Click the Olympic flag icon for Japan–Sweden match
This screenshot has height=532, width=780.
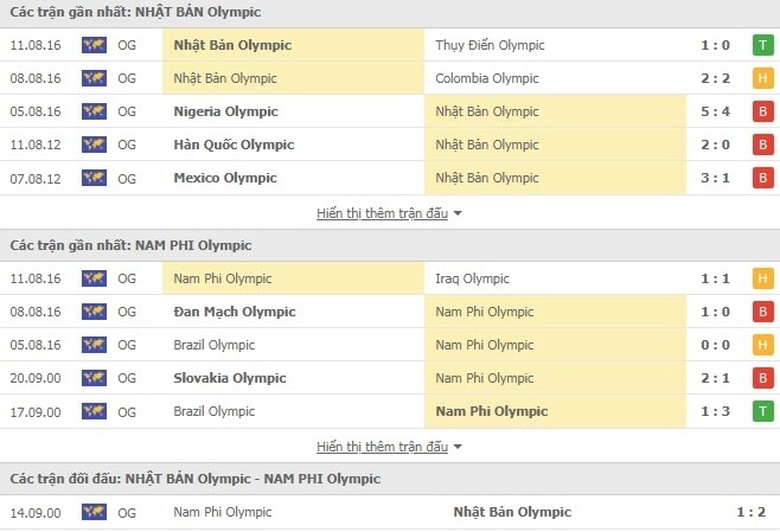point(94,45)
